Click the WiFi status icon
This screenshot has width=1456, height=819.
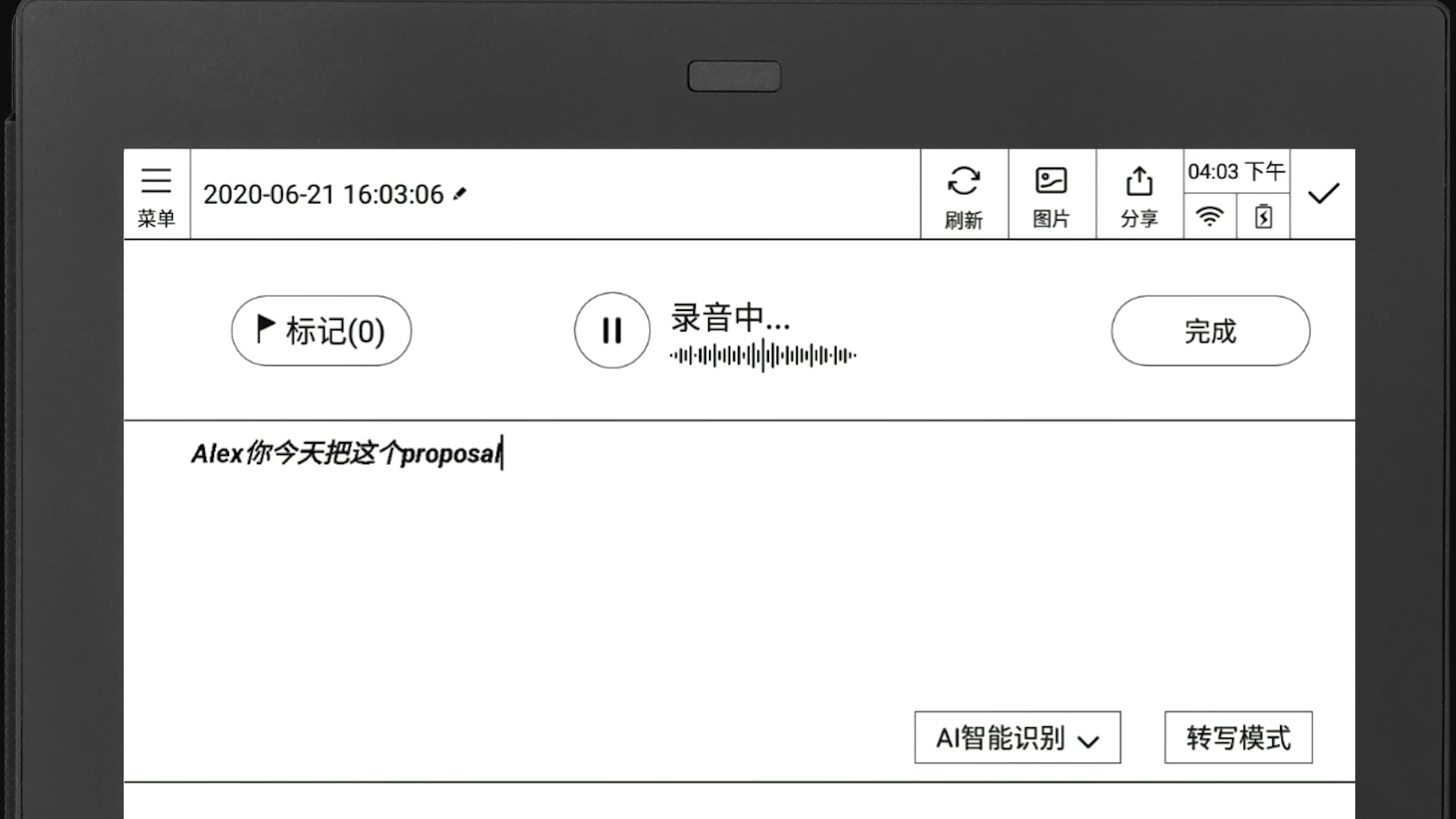(x=1209, y=217)
